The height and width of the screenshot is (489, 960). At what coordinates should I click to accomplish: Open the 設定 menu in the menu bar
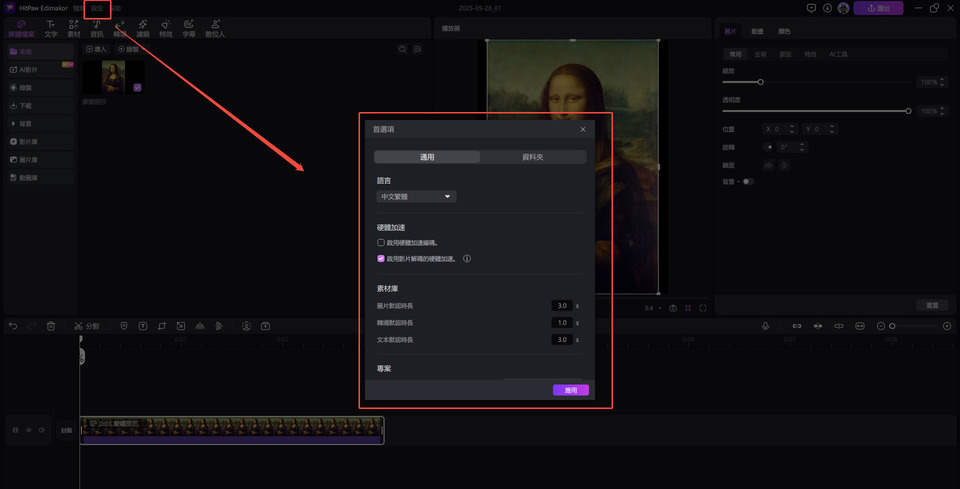tap(97, 9)
